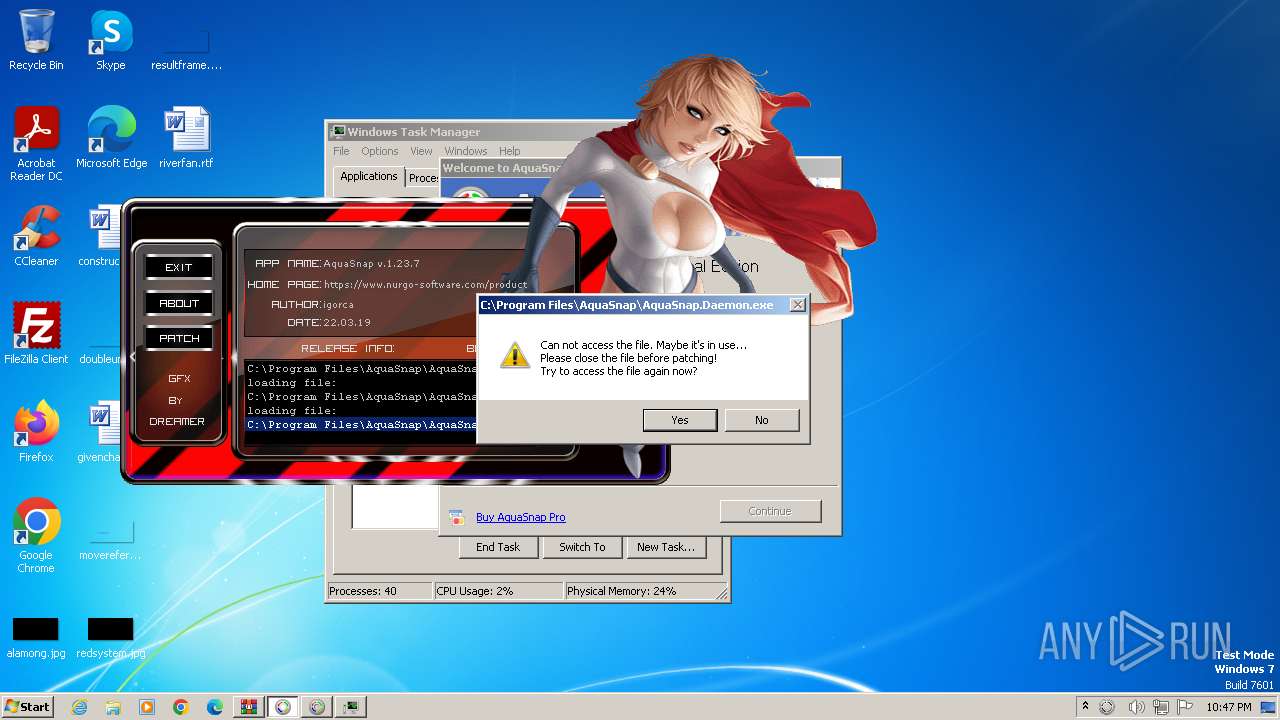Select the moverefer desktop file
Image resolution: width=1280 pixels, height=720 pixels.
(110, 540)
